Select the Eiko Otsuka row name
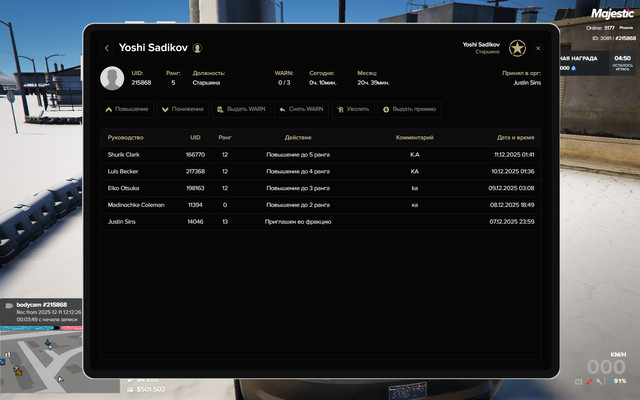Viewport: 640px width, 400px height. (123, 188)
